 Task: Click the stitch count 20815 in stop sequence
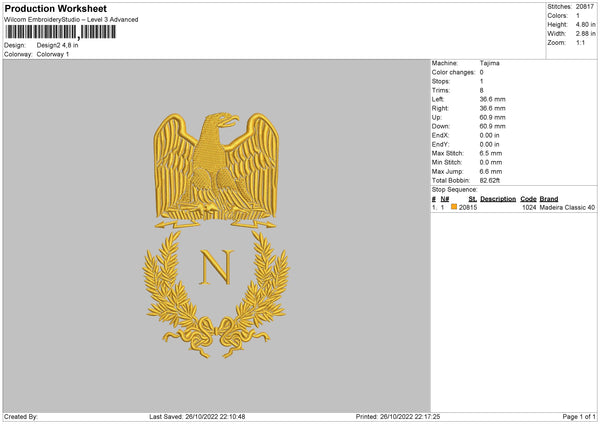pos(468,207)
